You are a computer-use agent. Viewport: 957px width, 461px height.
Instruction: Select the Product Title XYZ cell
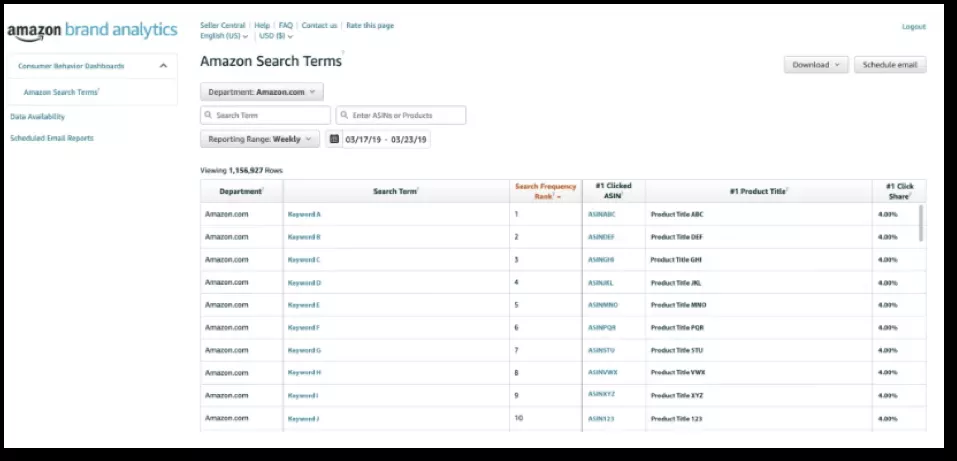tap(759, 396)
